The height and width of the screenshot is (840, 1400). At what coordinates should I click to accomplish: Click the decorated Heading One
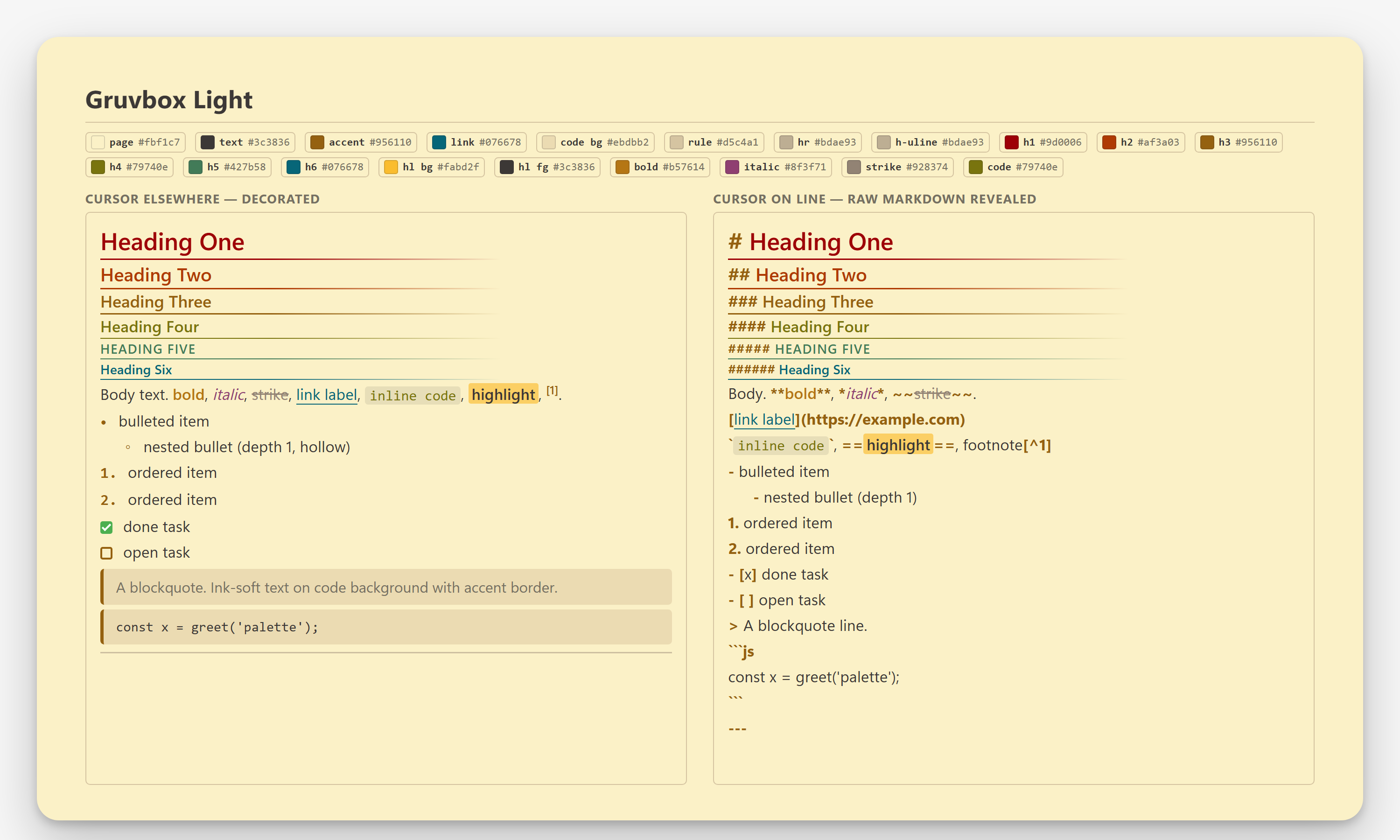(x=173, y=242)
